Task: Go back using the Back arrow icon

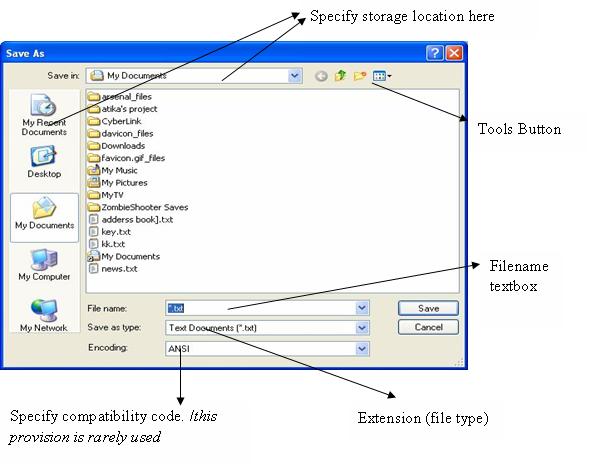Action: (321, 76)
